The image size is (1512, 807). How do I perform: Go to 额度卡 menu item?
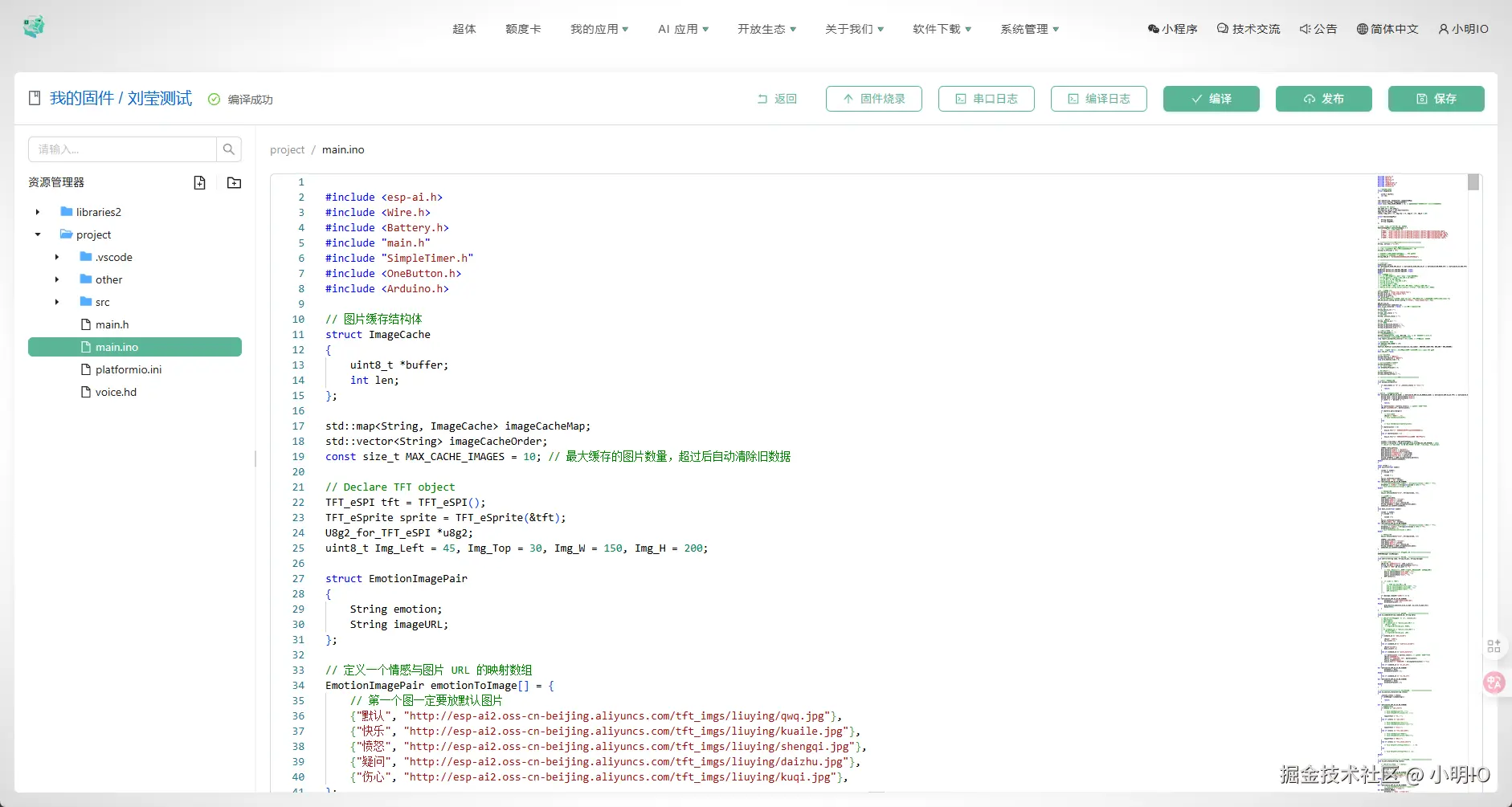523,29
